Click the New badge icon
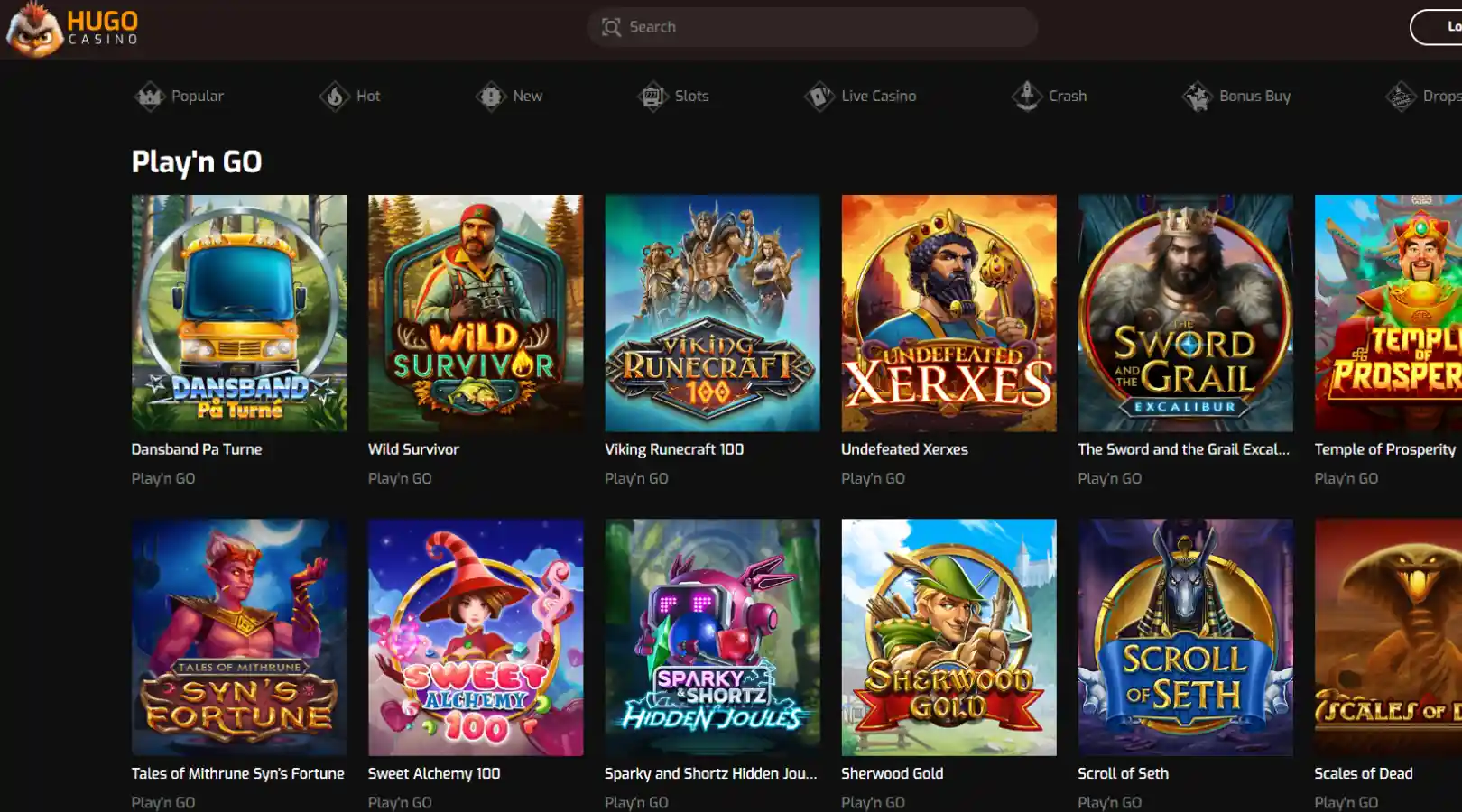 (490, 96)
